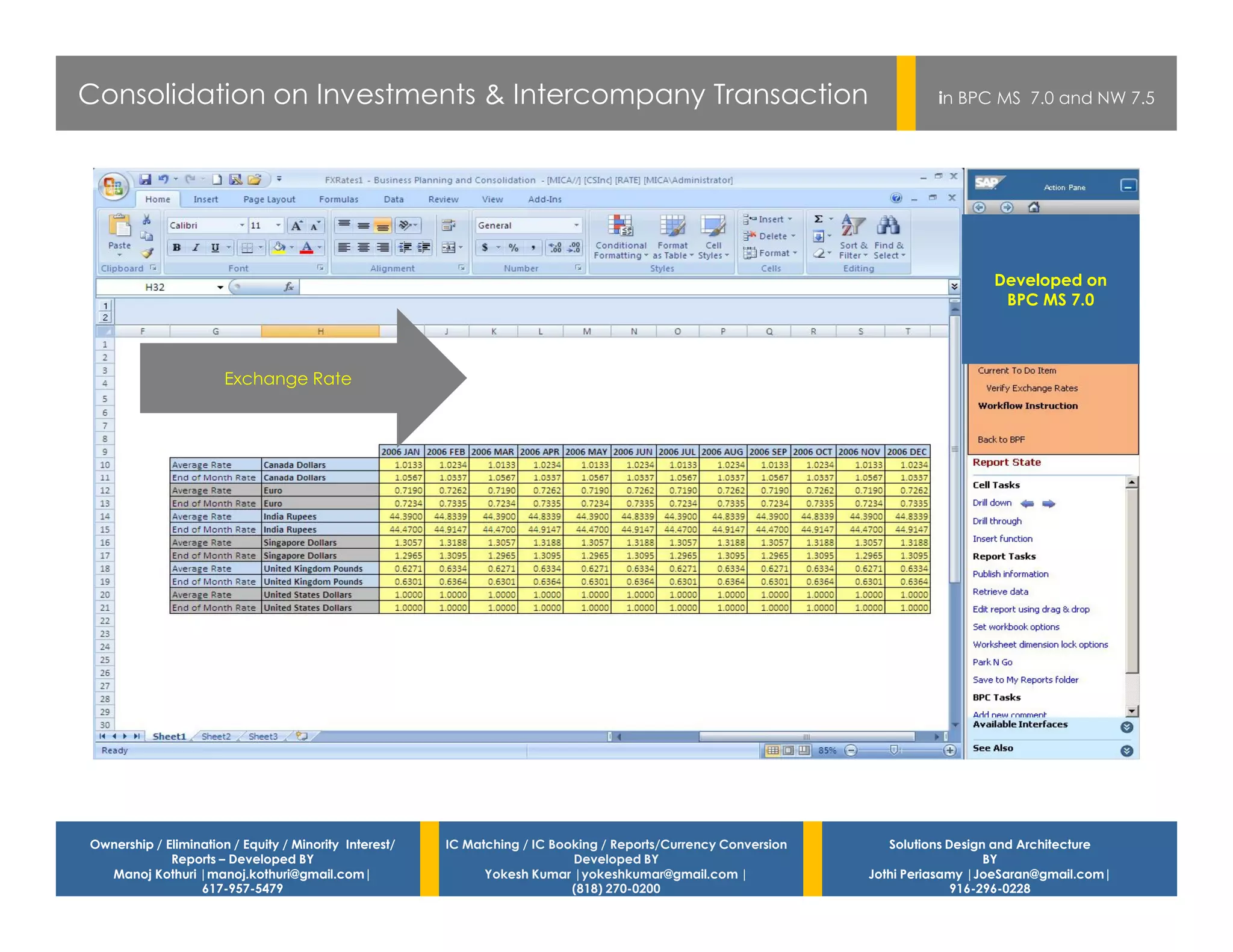The height and width of the screenshot is (952, 1233).
Task: Click the Cut scissors icon
Action: pyautogui.click(x=146, y=220)
